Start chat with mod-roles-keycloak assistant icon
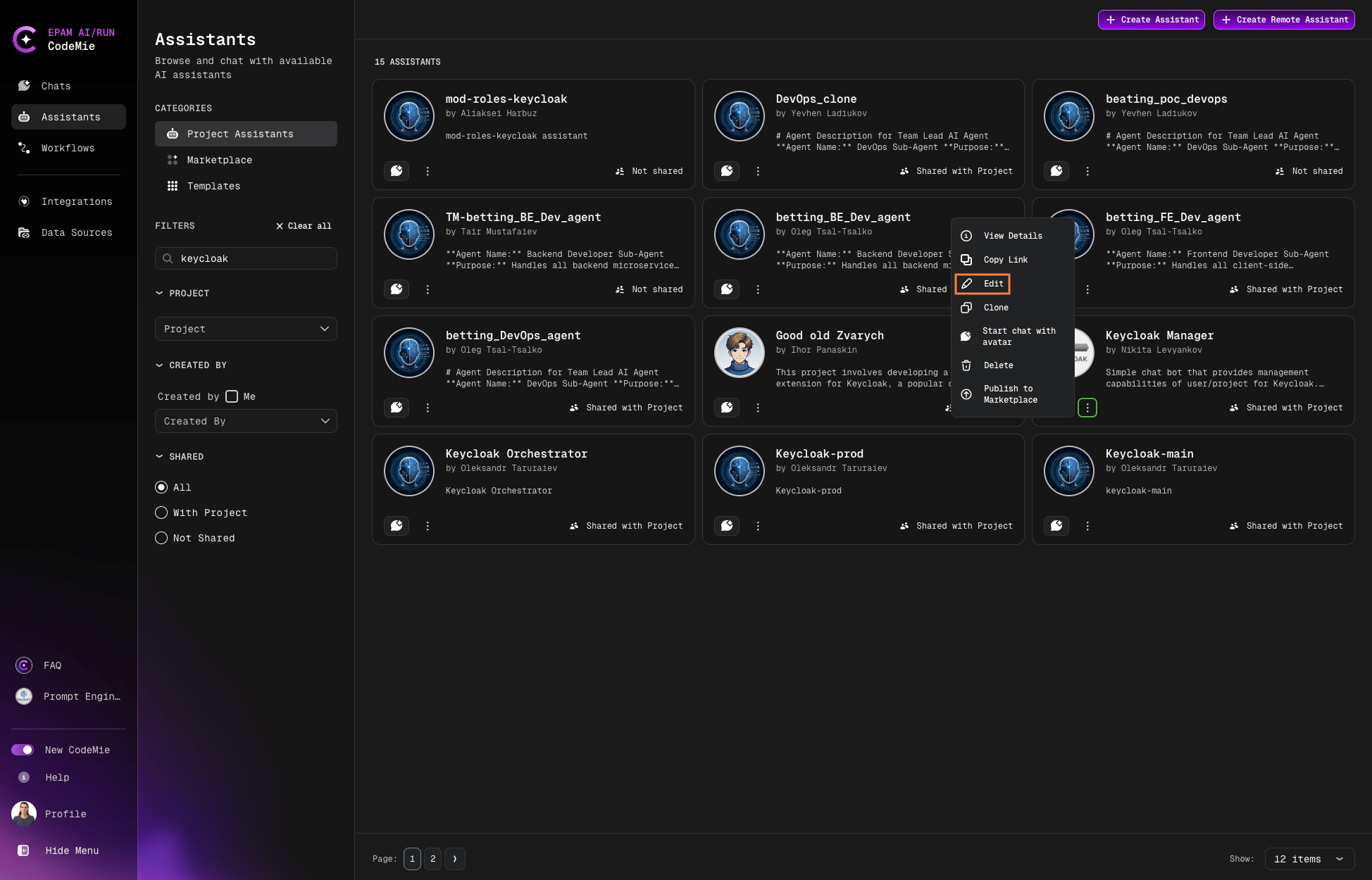The height and width of the screenshot is (880, 1372). [397, 171]
